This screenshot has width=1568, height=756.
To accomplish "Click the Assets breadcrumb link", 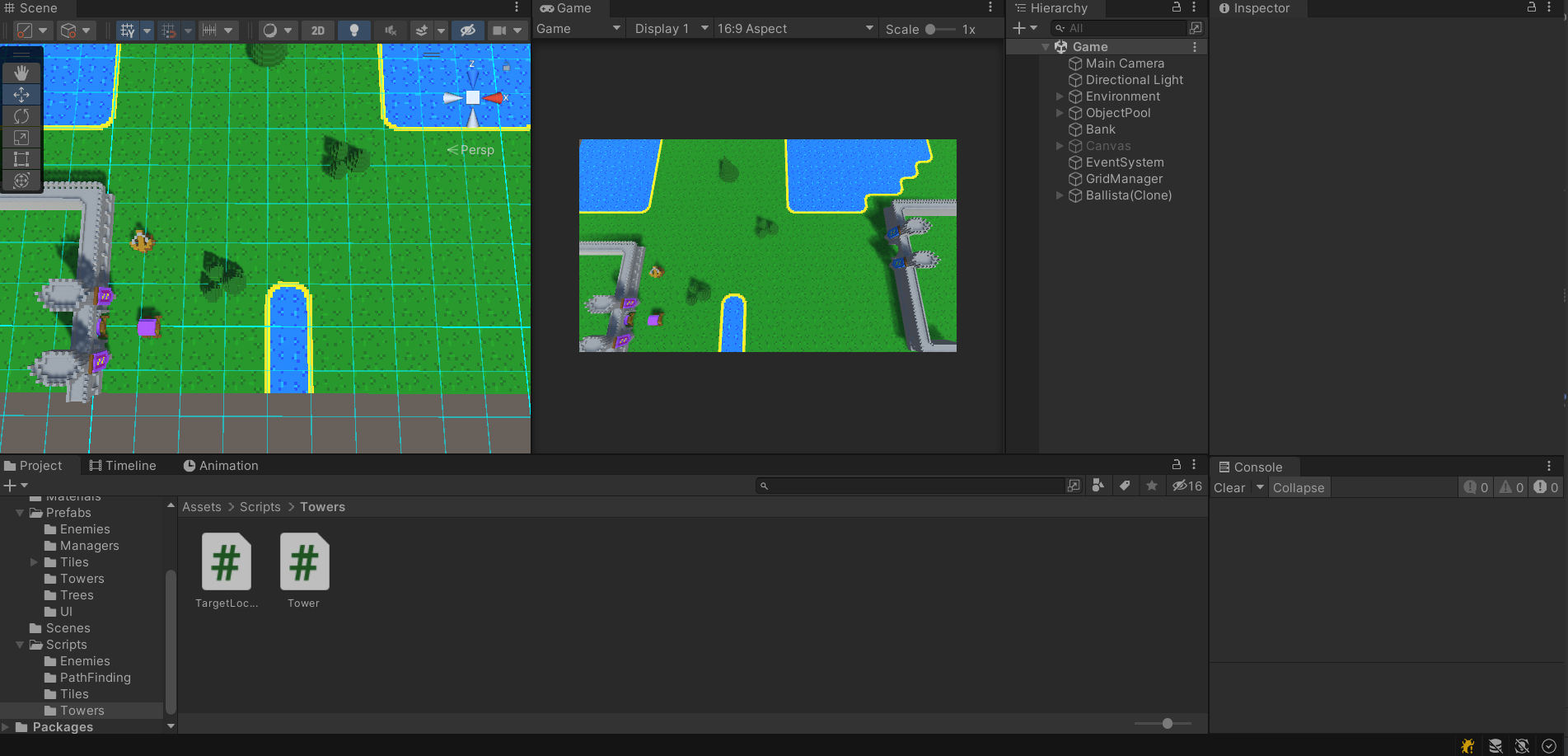I will 202,507.
